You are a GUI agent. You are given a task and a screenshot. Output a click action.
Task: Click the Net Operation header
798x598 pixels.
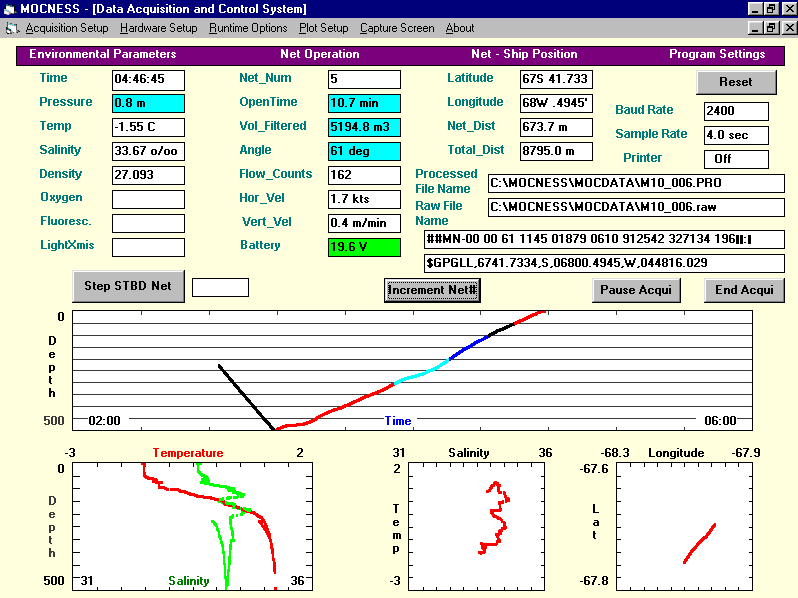pos(320,54)
